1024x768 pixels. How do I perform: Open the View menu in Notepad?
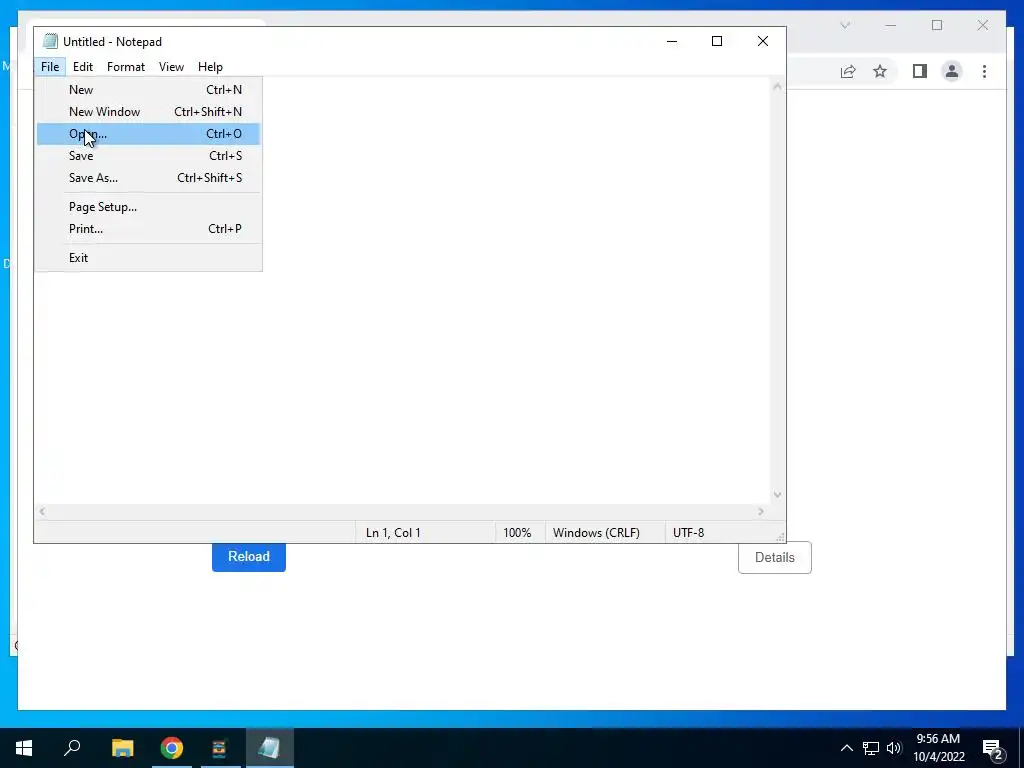(x=171, y=67)
